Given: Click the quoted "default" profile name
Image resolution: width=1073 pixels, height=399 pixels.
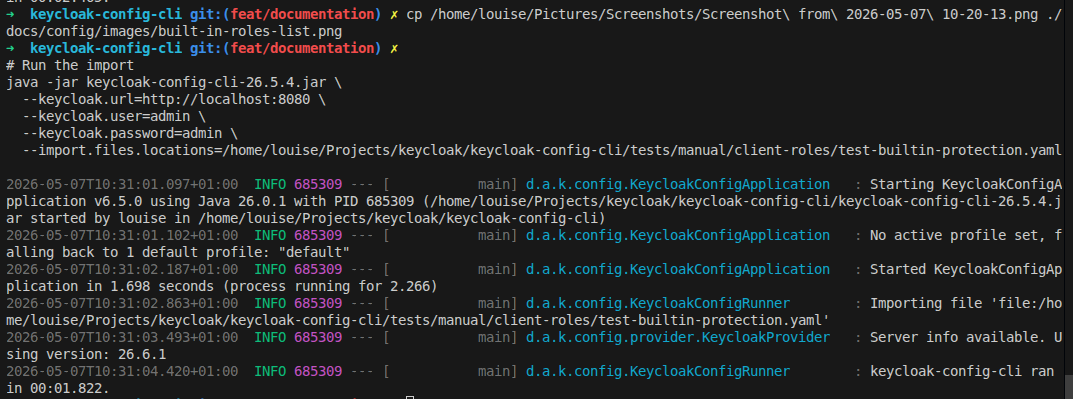Looking at the screenshot, I should pos(314,253).
